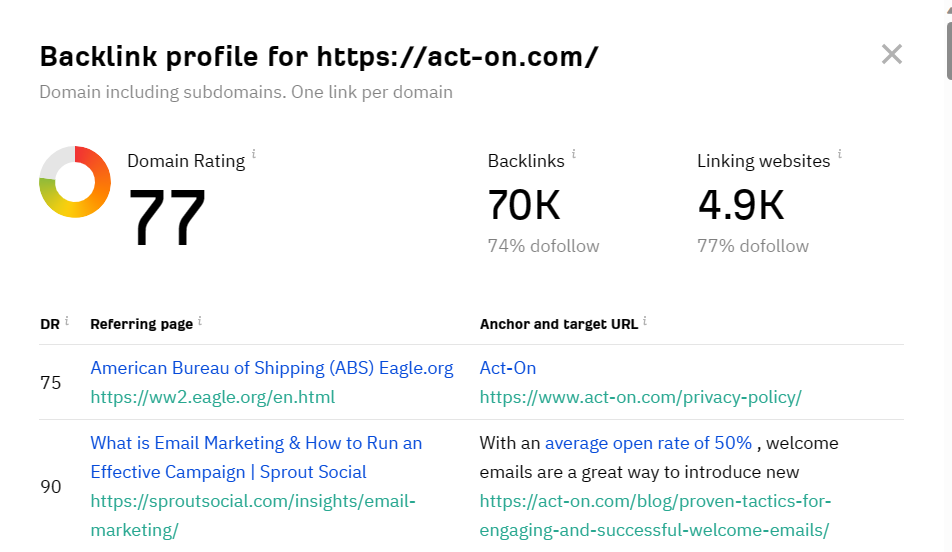This screenshot has width=952, height=552.
Task: Click the Domain including subdomains subtitle
Action: click(246, 92)
